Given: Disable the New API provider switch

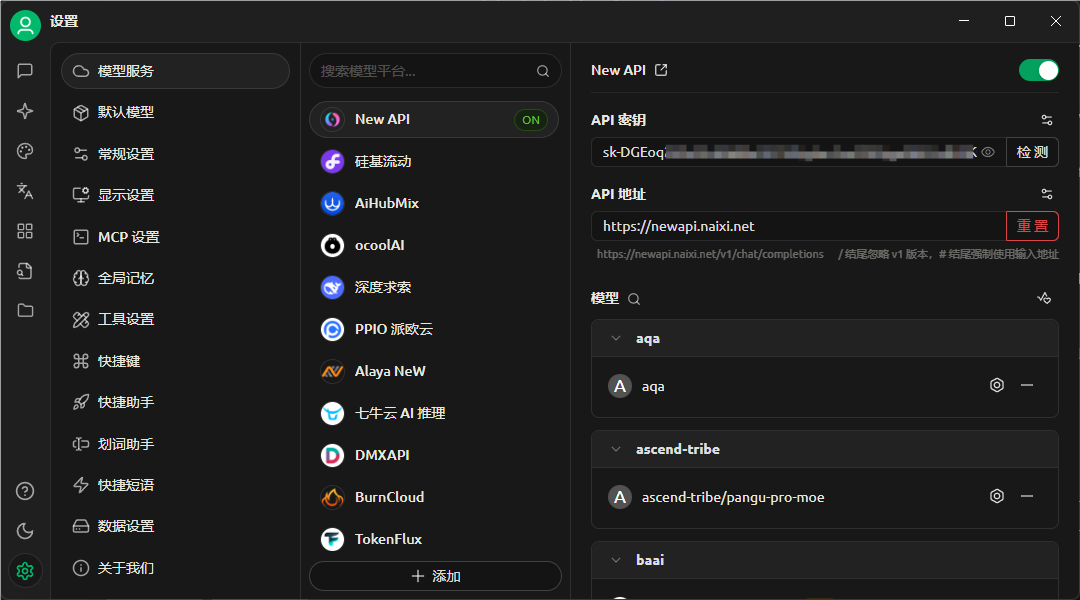Looking at the screenshot, I should click(x=1038, y=70).
